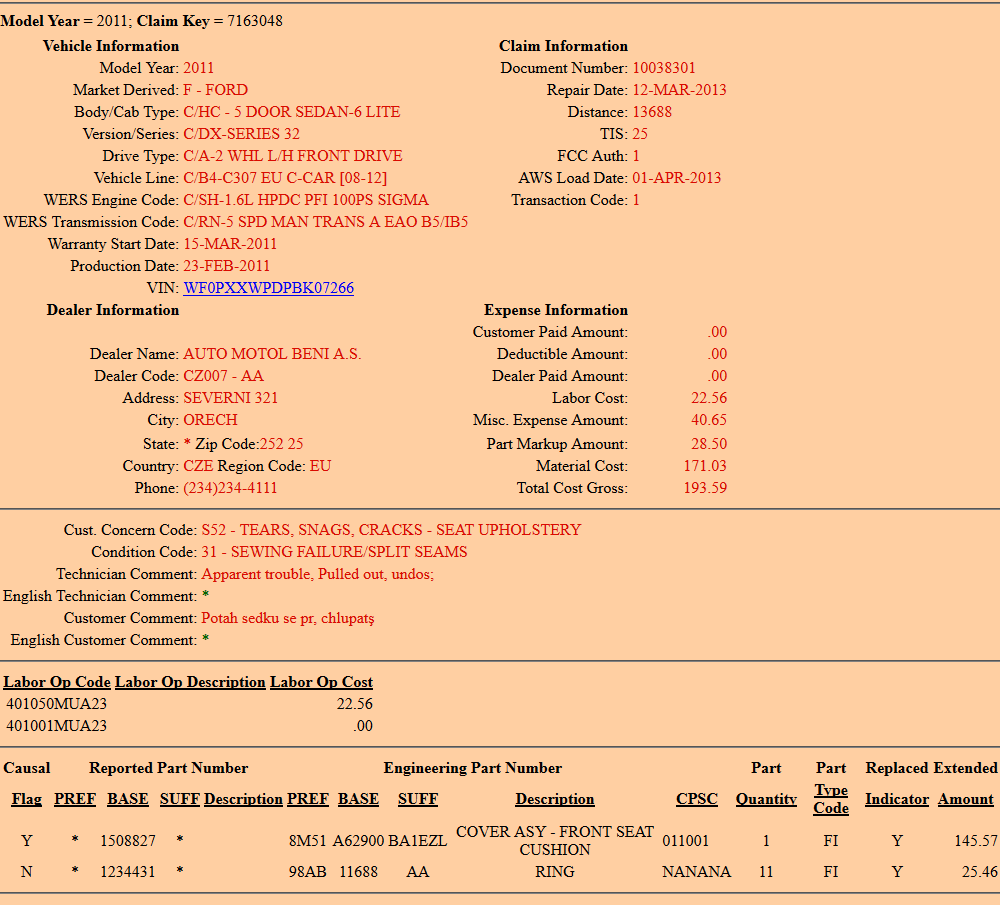
Task: Click the Part Type Code column header
Action: pos(831,799)
